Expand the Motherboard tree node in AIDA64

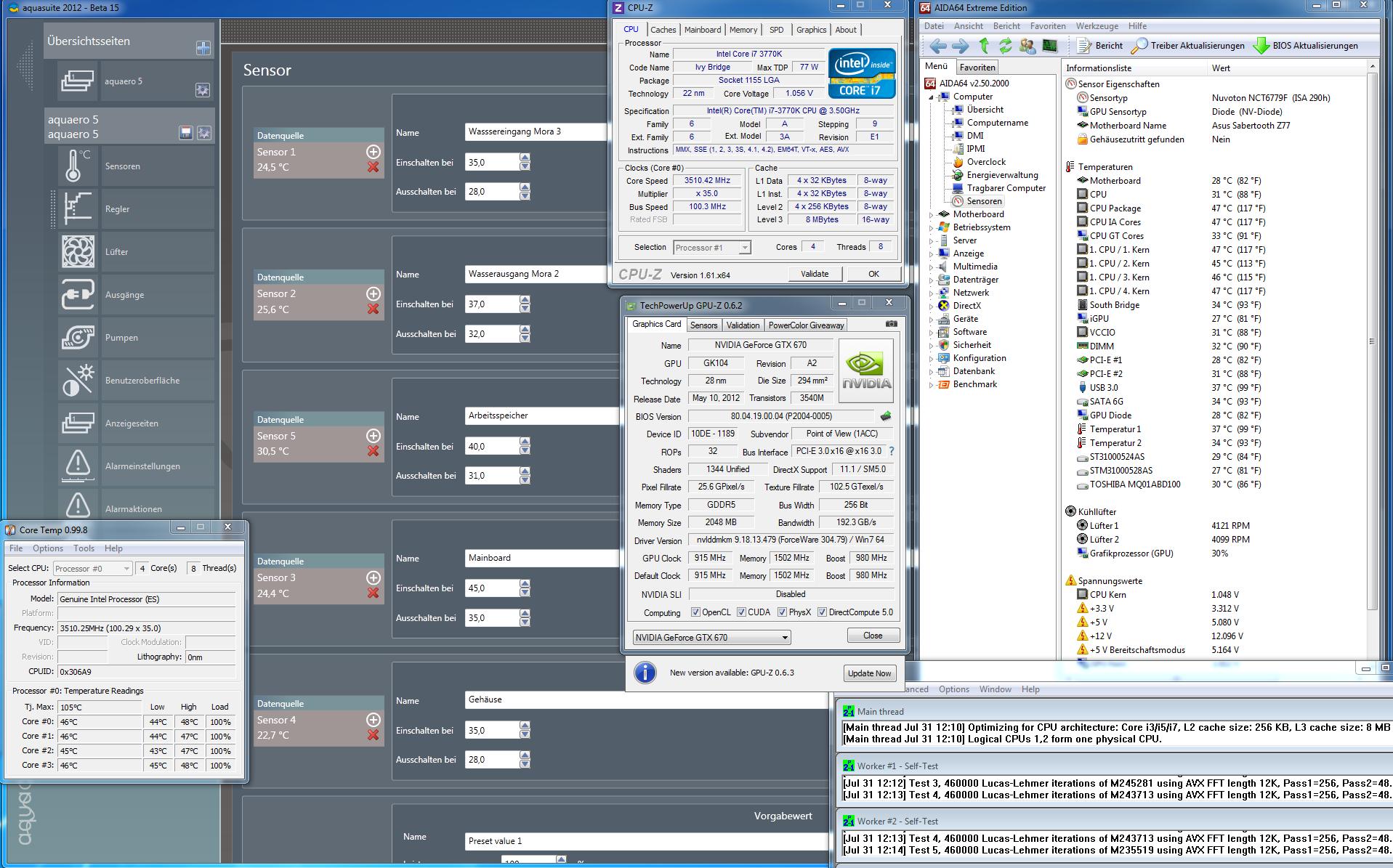(932, 214)
